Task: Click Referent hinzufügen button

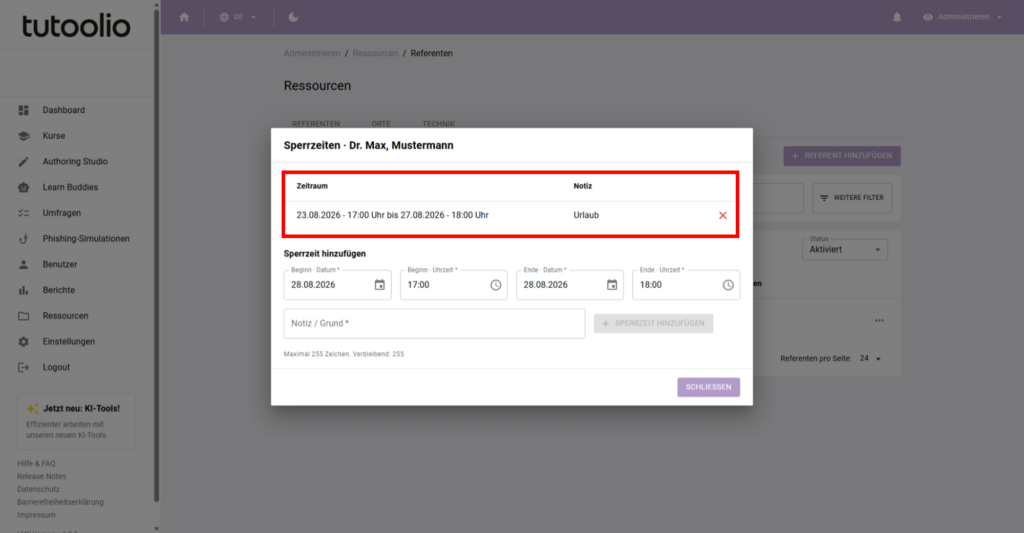Action: [x=842, y=156]
